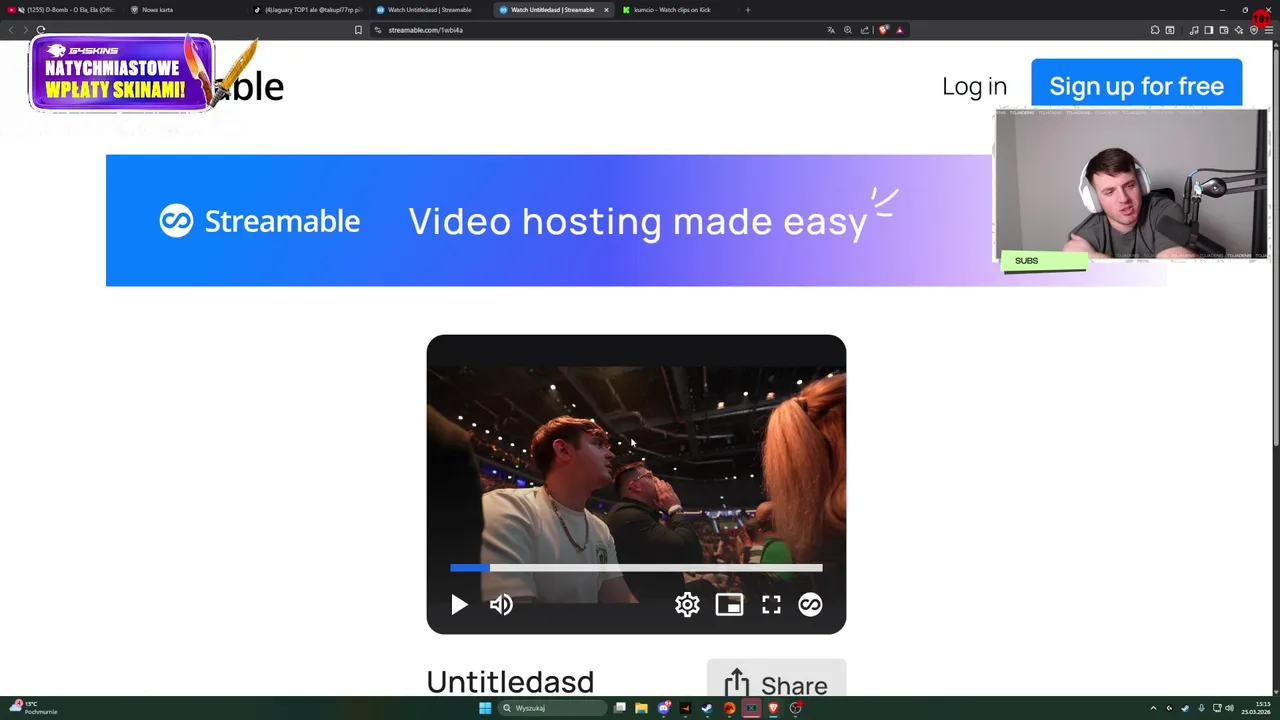Click the share page icon in the address bar
This screenshot has width=1280, height=720.
pyautogui.click(x=865, y=30)
